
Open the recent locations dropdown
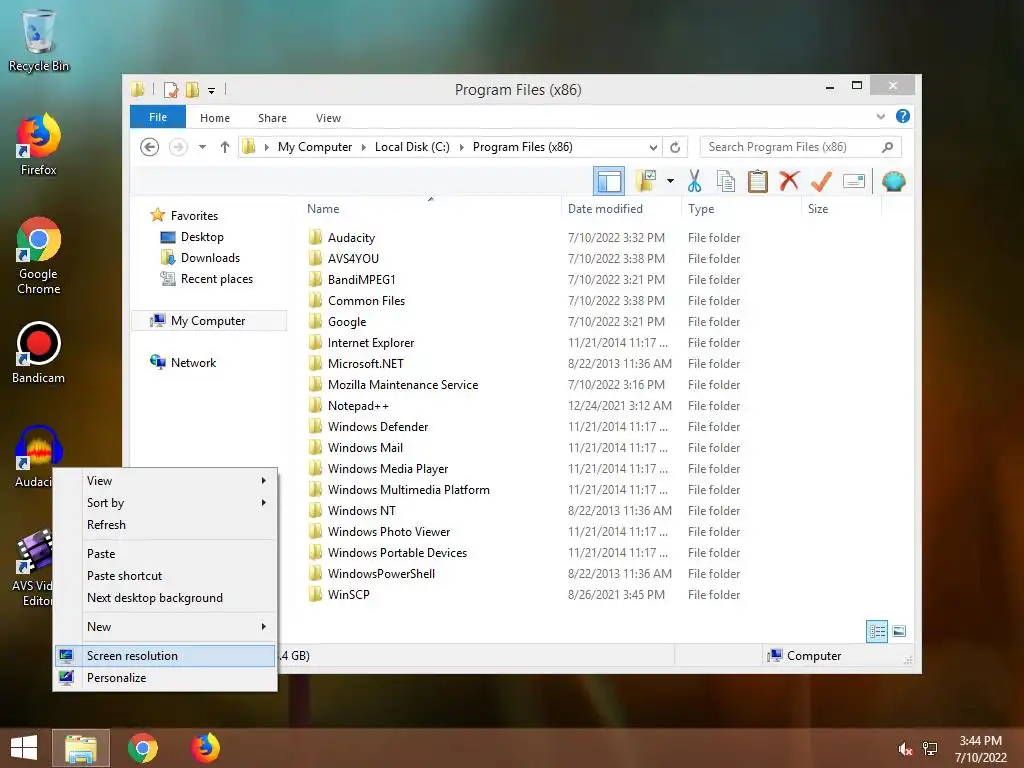coord(202,147)
